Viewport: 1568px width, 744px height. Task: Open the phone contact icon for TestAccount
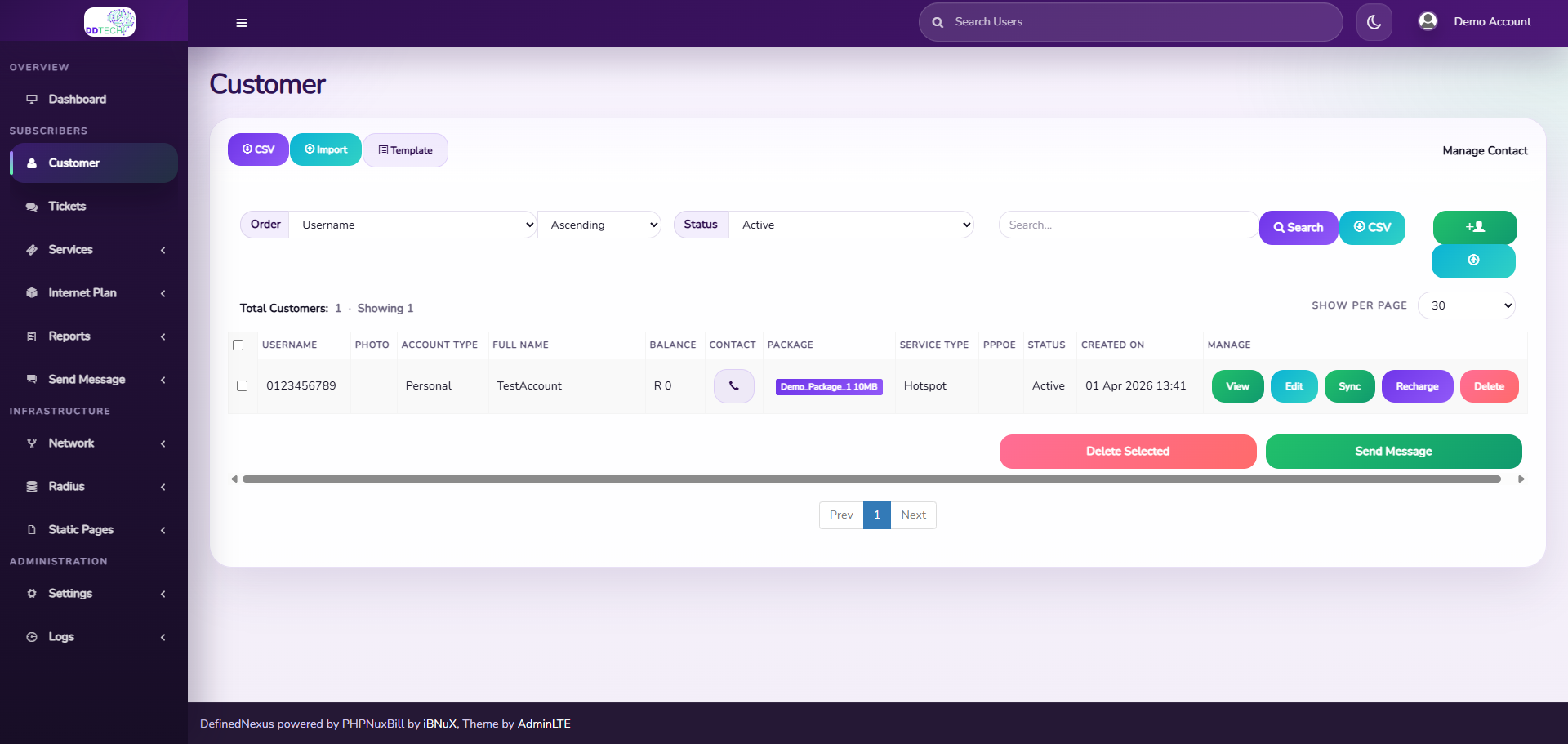click(x=733, y=385)
